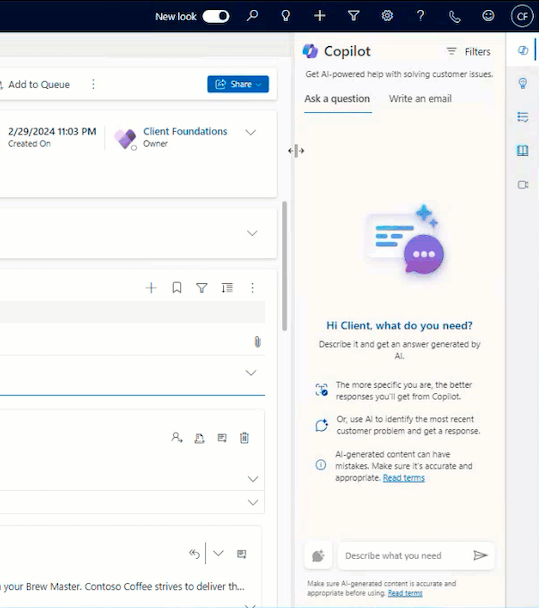
Task: Expand header chevron next to Client Foundations
Action: click(x=251, y=132)
